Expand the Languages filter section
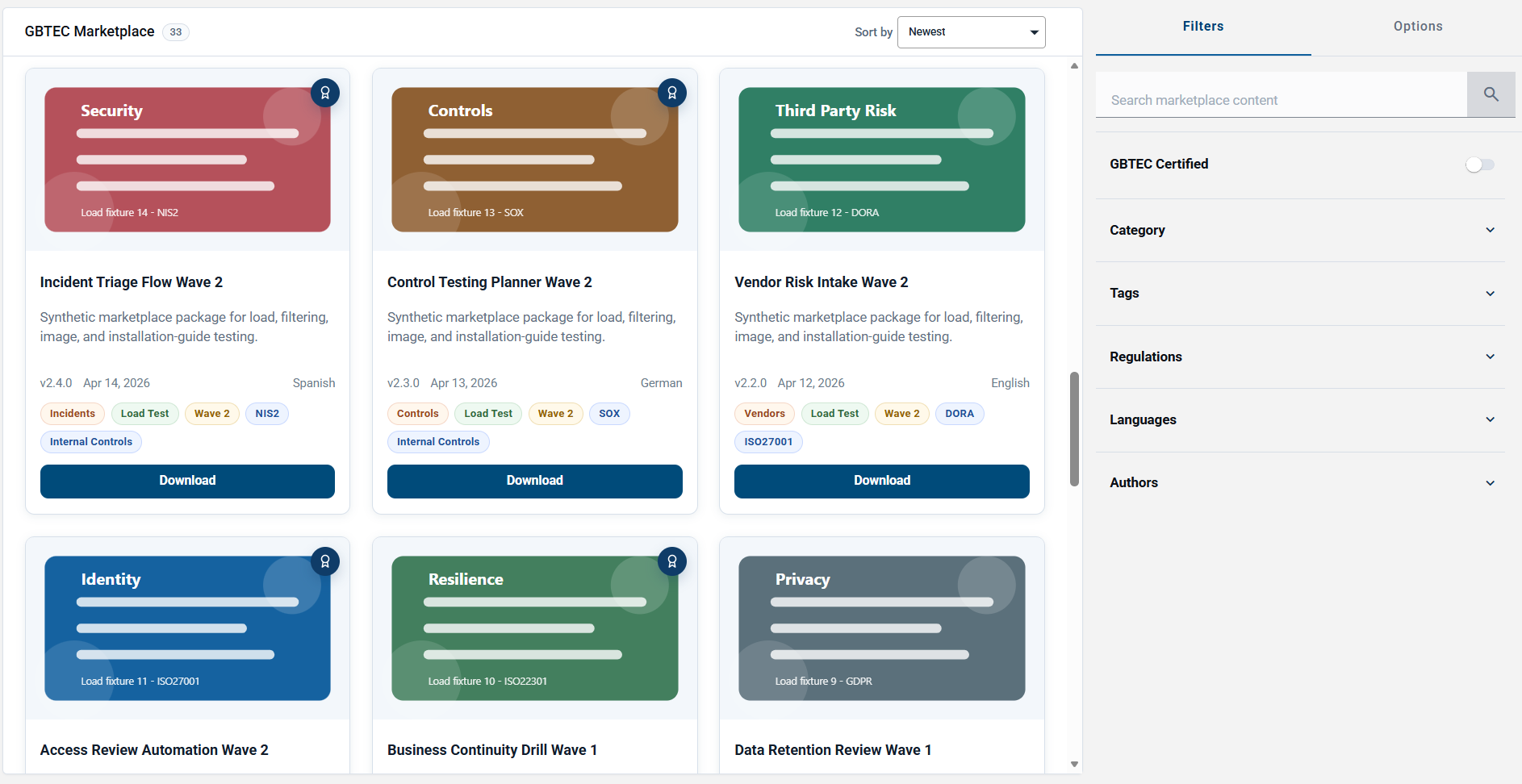1522x784 pixels. pos(1300,419)
